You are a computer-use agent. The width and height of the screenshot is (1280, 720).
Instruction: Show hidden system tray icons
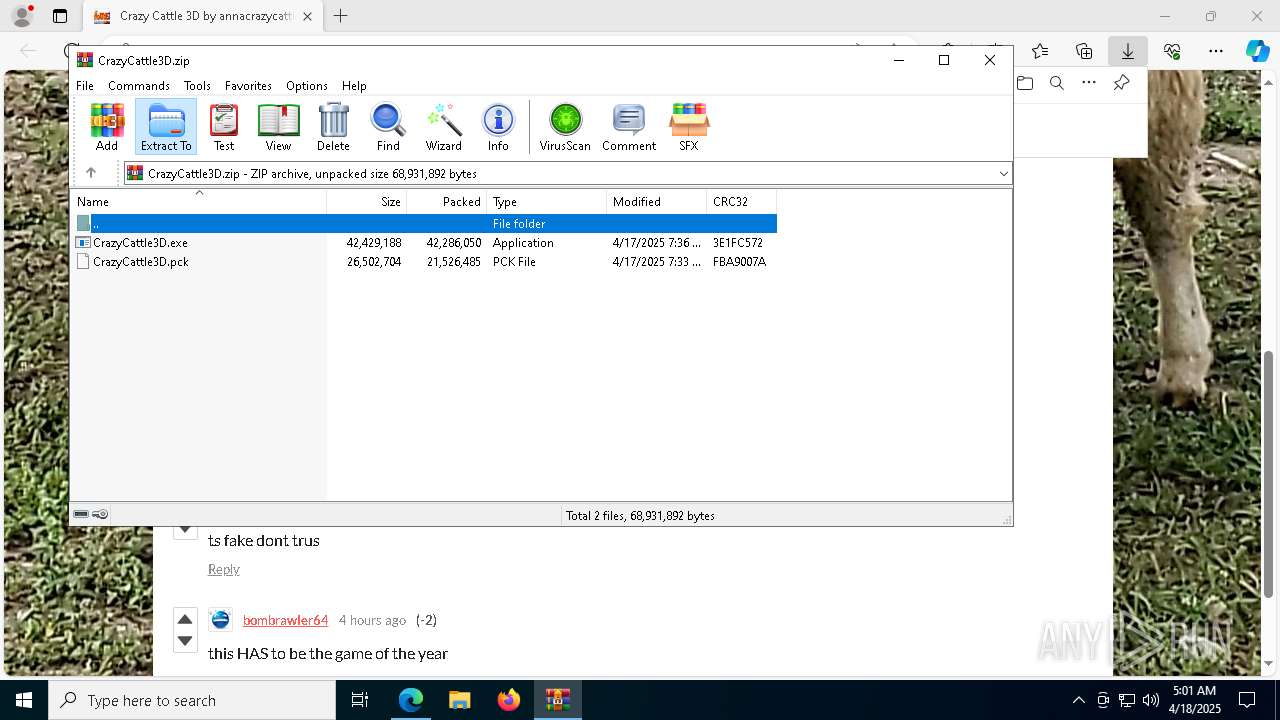pyautogui.click(x=1078, y=700)
